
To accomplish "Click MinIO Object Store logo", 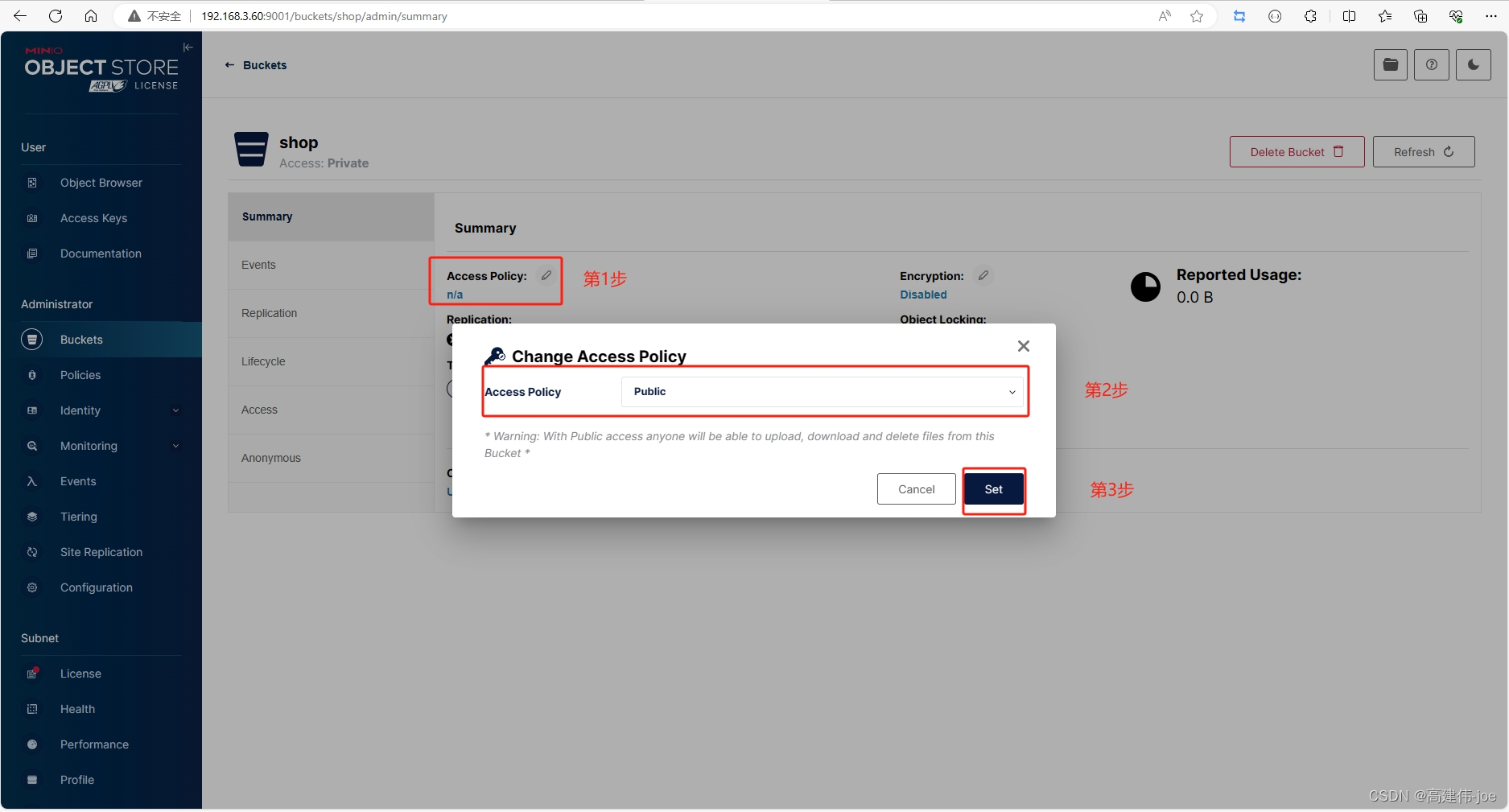I will [x=101, y=70].
